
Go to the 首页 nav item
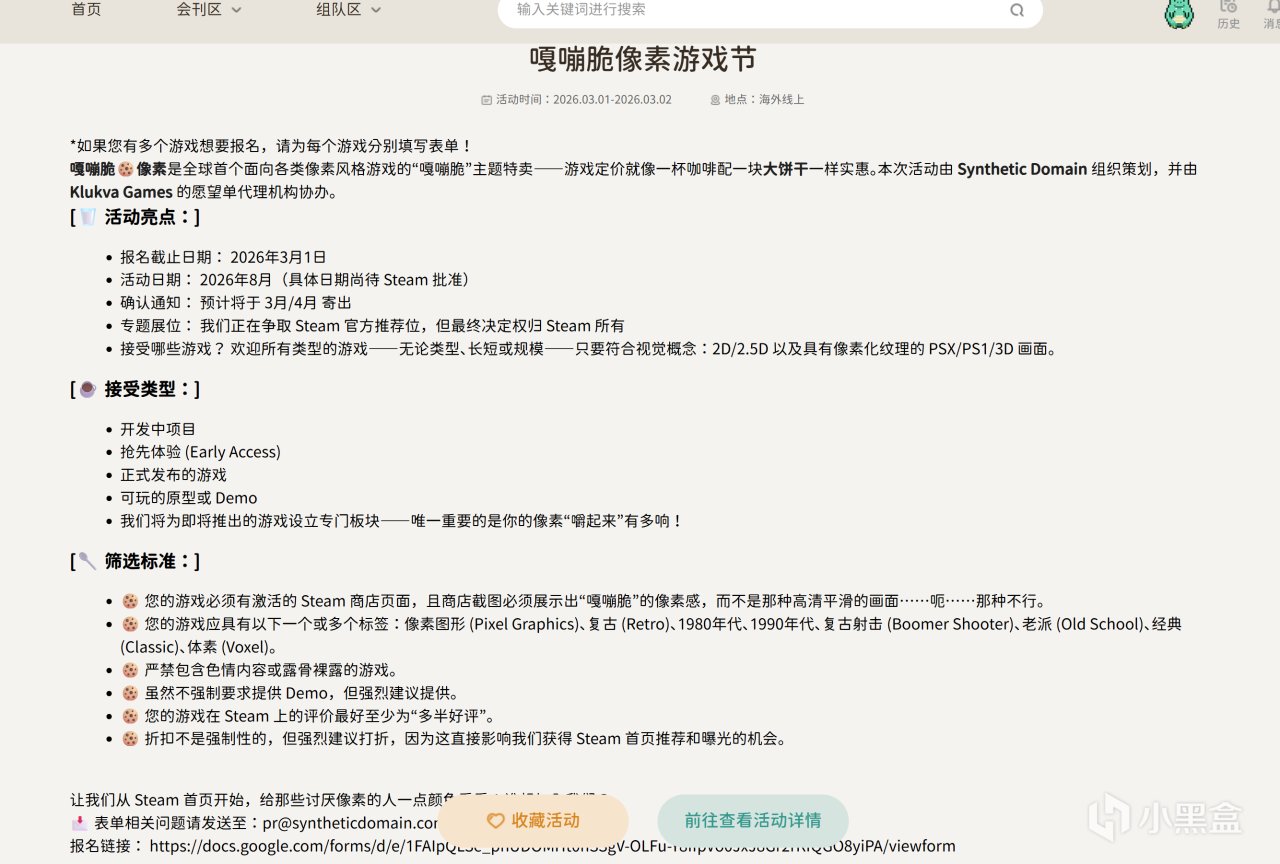tap(86, 10)
